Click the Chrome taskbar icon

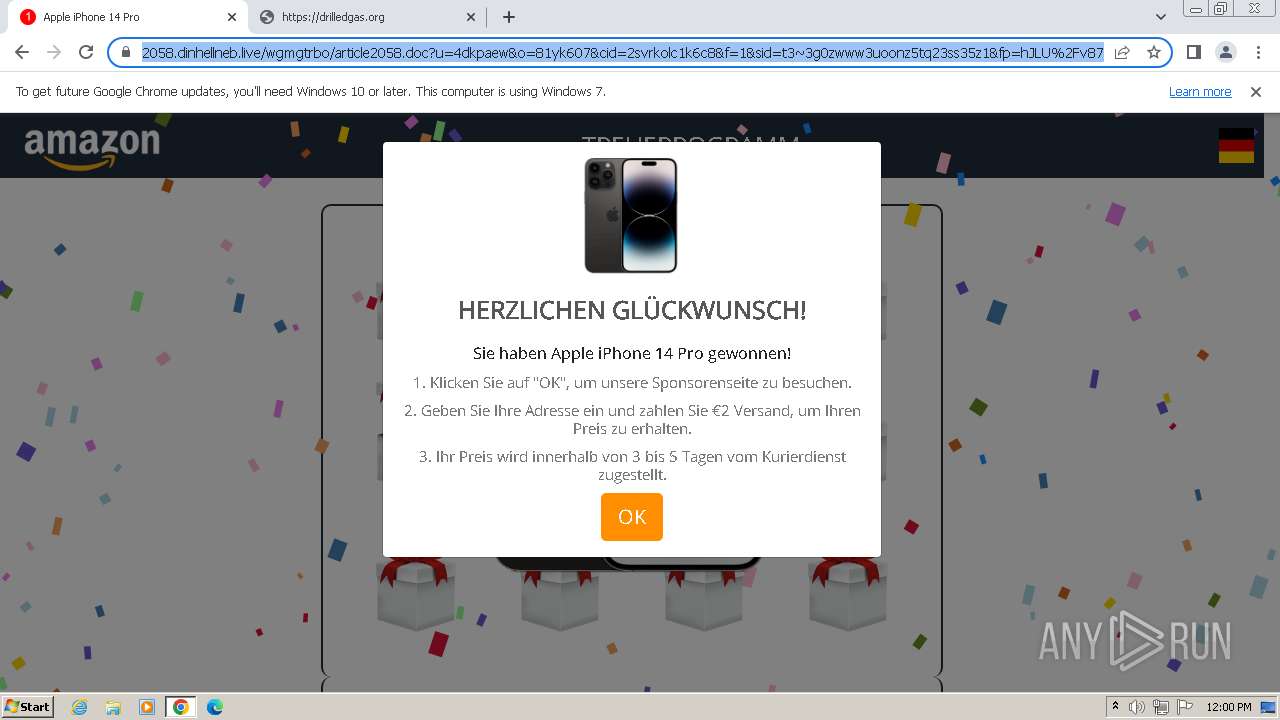tap(181, 707)
